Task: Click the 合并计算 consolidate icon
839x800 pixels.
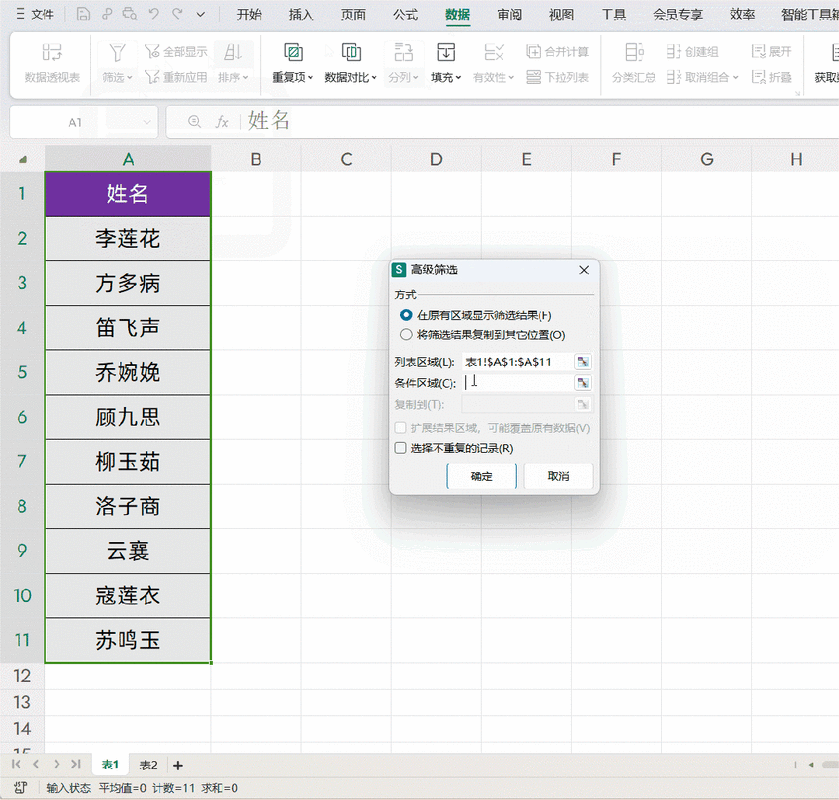Action: [533, 51]
